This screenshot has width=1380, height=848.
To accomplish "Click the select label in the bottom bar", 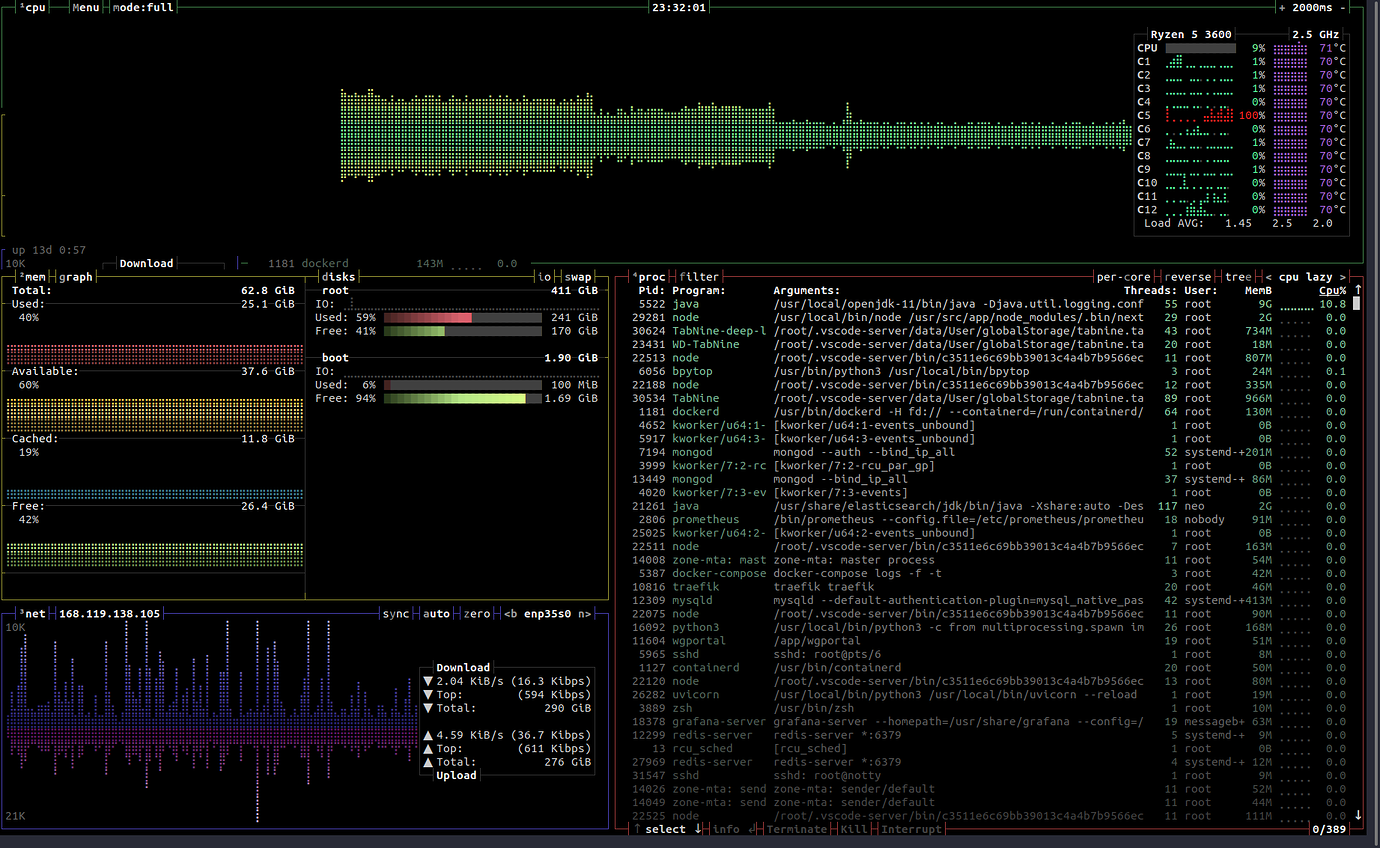I will click(x=666, y=829).
